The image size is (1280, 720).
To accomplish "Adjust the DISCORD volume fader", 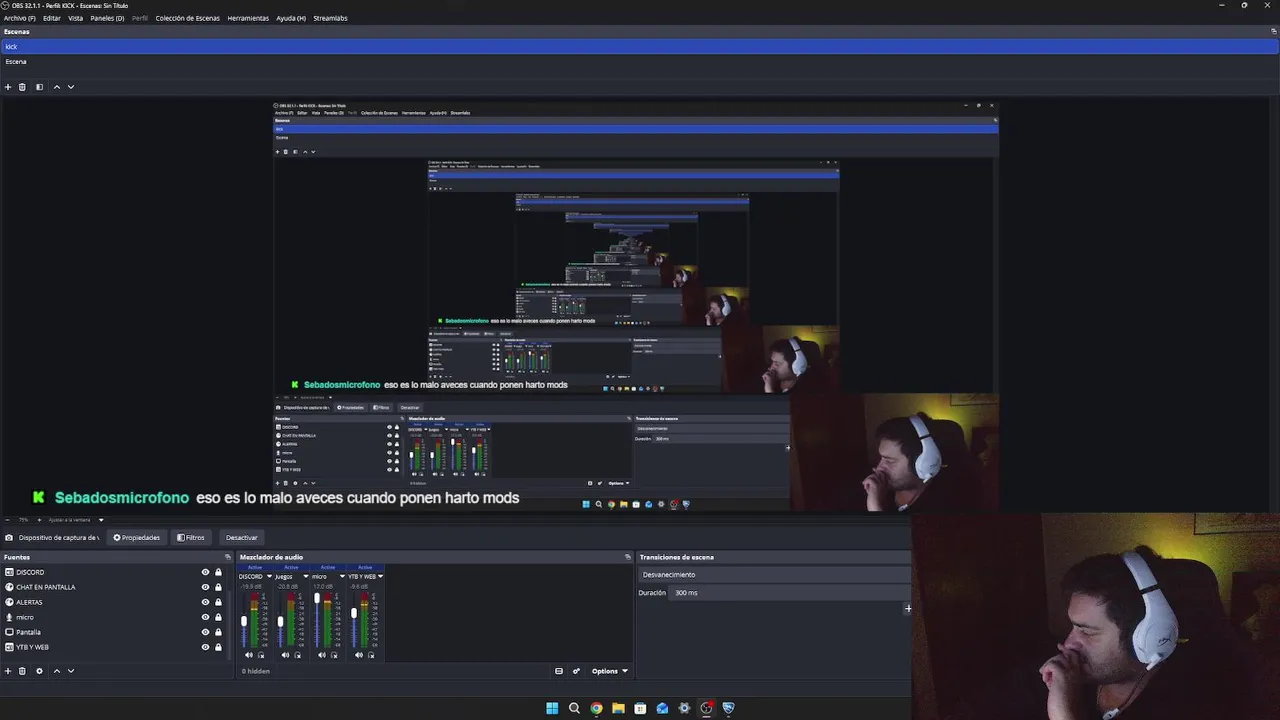I will (x=244, y=621).
